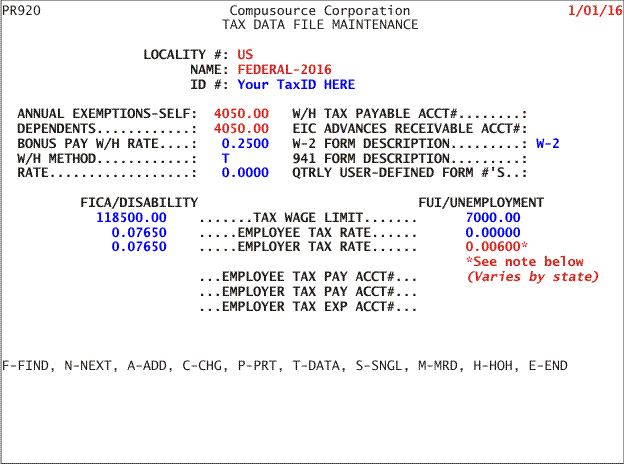Select annual exemptions-self value 4050.00
The width and height of the screenshot is (624, 465).
point(241,114)
